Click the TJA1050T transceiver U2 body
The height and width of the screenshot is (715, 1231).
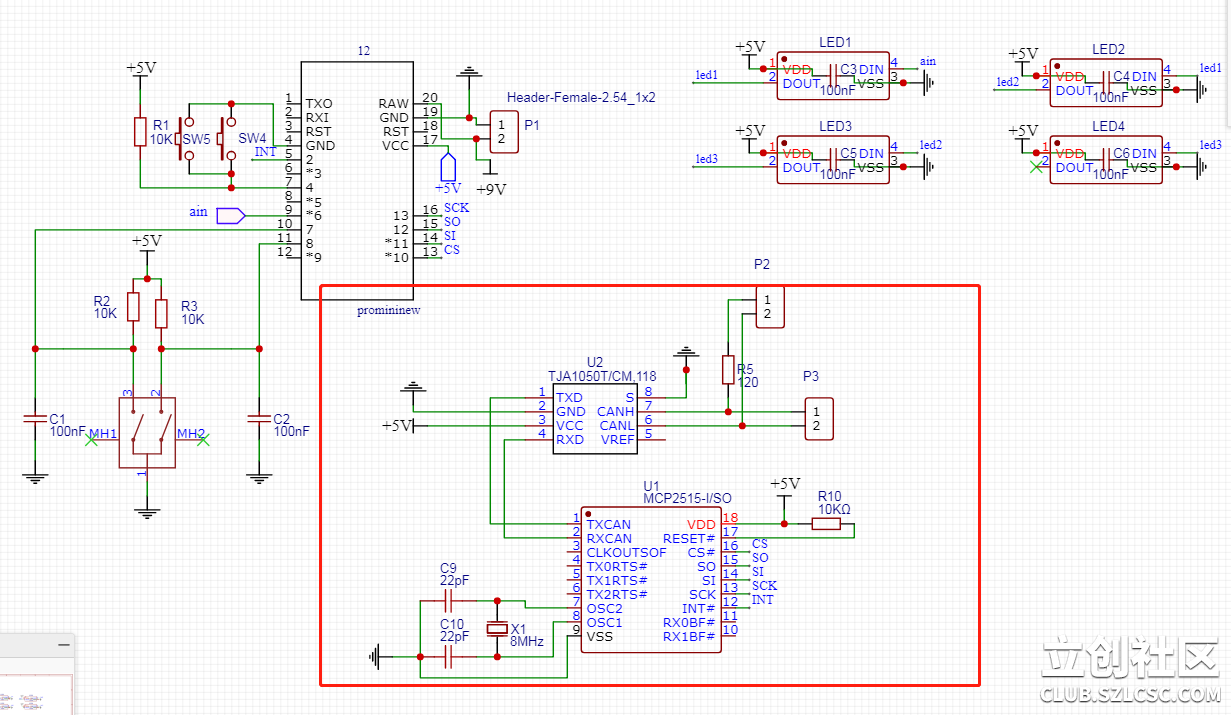click(x=595, y=419)
